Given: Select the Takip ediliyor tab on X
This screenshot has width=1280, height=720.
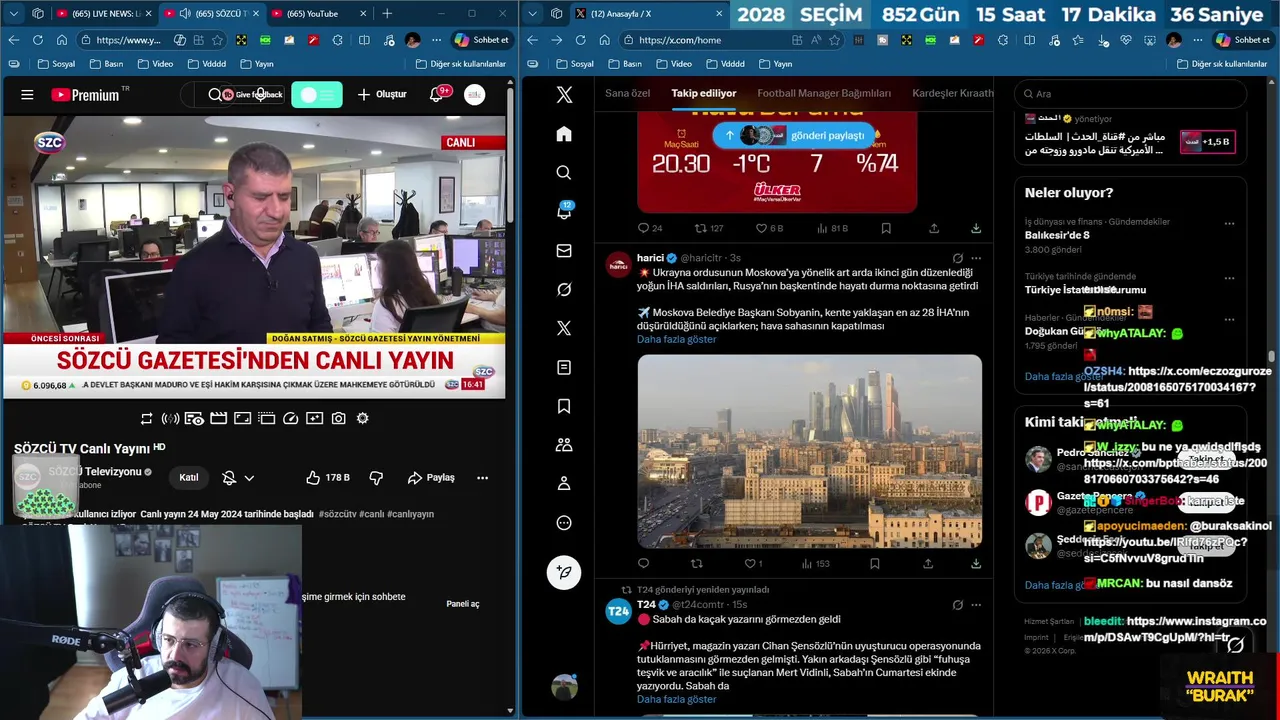Looking at the screenshot, I should click(704, 93).
